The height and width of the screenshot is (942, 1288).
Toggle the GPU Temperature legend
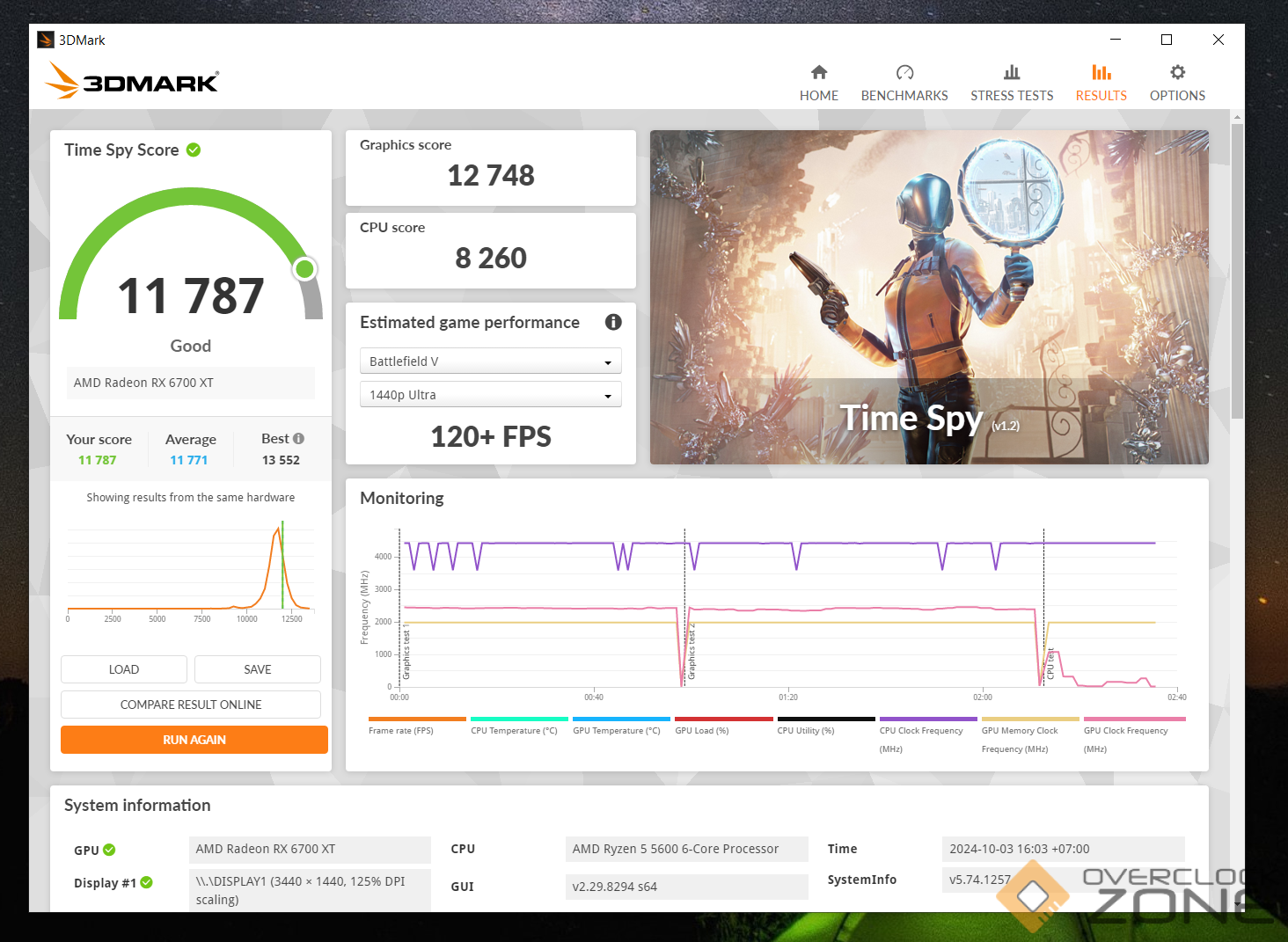click(621, 727)
